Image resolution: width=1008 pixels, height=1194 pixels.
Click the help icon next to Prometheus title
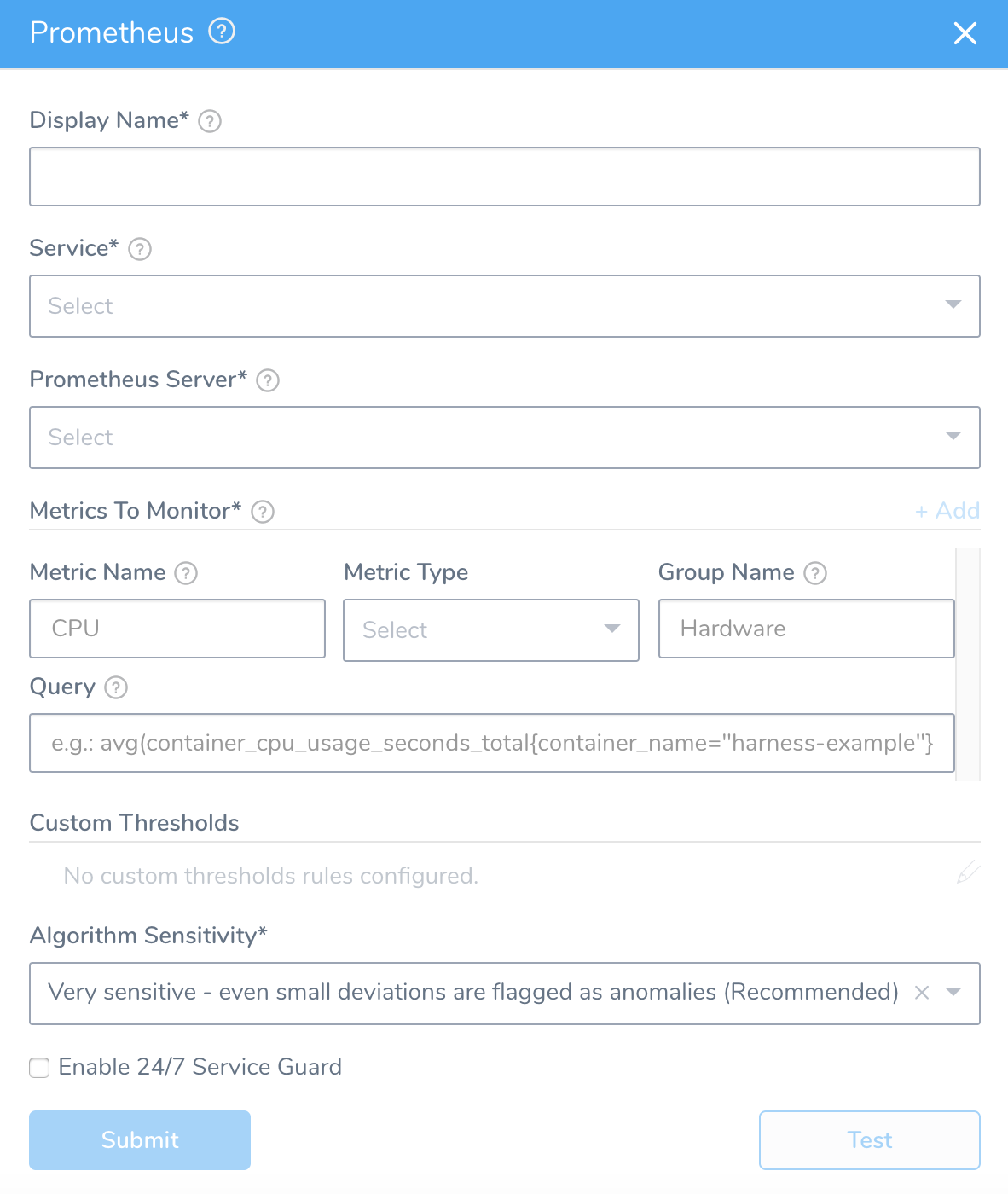pos(222,32)
